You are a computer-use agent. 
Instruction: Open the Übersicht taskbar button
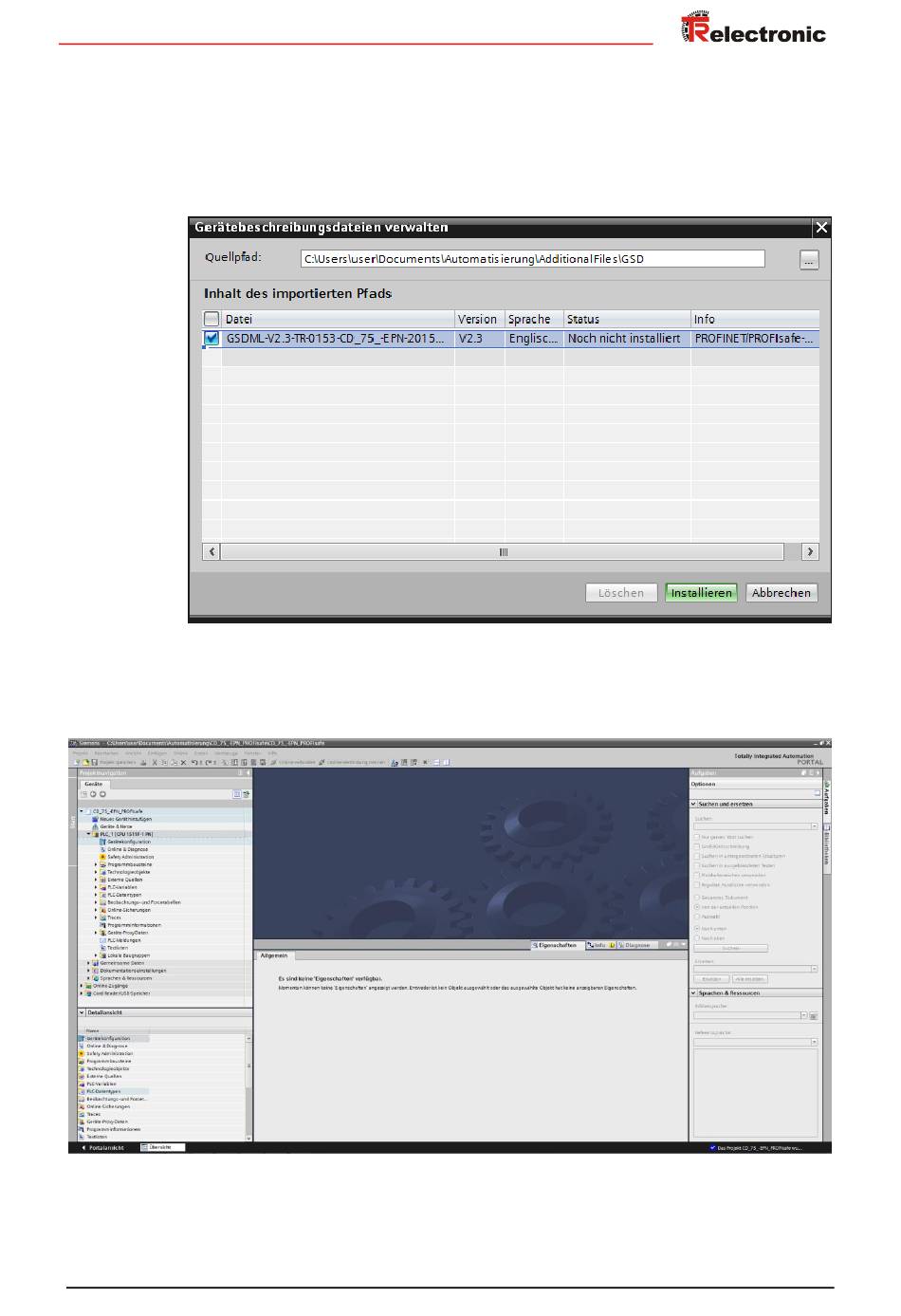pyautogui.click(x=161, y=1147)
